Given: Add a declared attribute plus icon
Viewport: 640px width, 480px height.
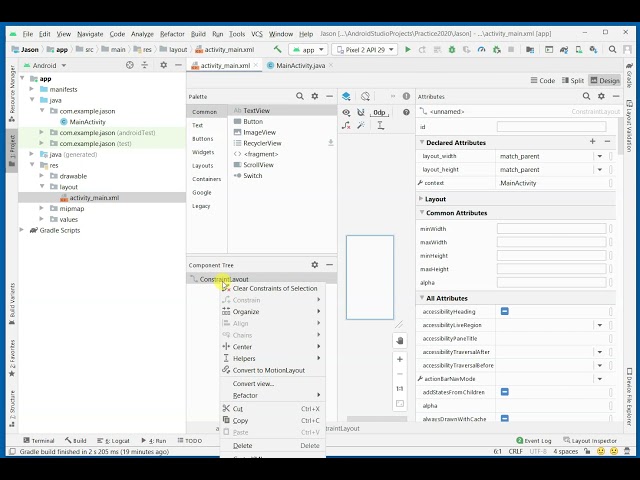Looking at the screenshot, I should pos(593,142).
